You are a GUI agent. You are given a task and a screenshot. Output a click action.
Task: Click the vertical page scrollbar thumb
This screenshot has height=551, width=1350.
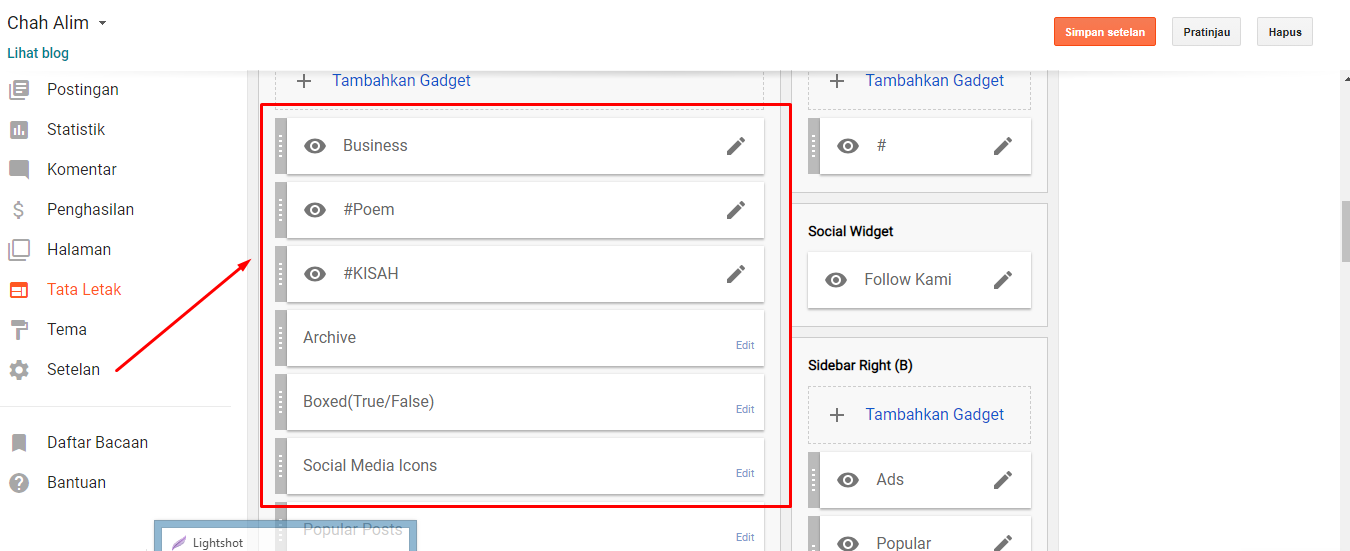(1345, 230)
